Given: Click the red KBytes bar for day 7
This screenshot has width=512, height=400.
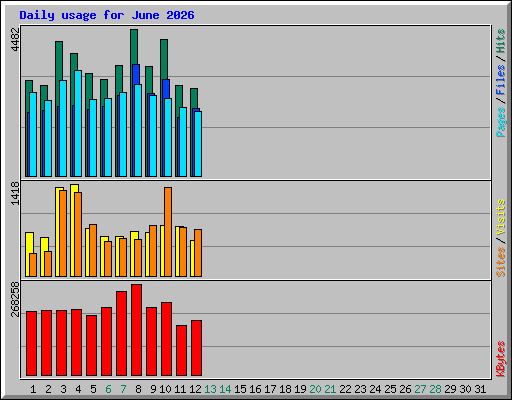Looking at the screenshot, I should tap(121, 333).
